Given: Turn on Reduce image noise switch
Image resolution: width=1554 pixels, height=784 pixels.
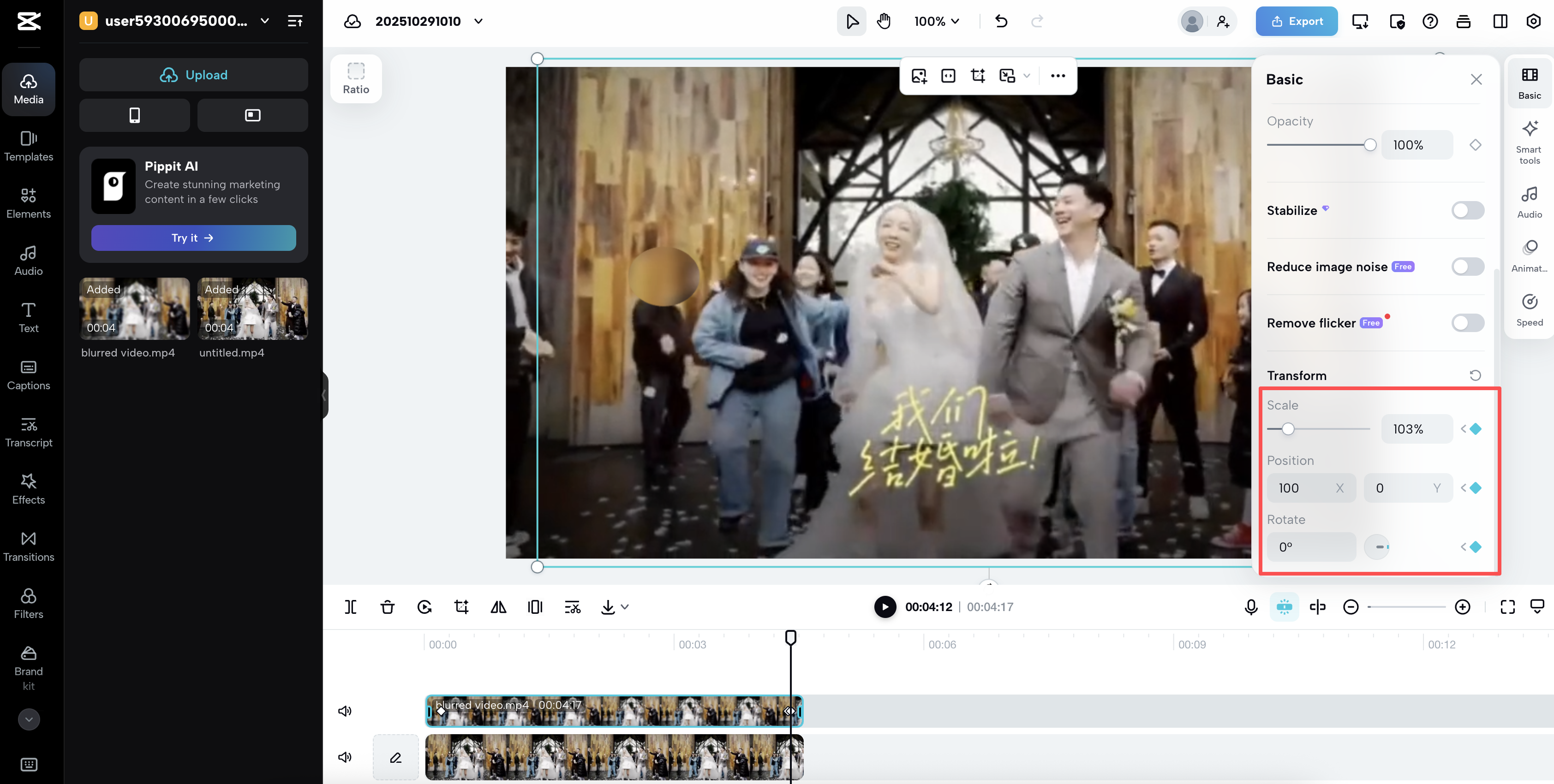Looking at the screenshot, I should tap(1467, 267).
